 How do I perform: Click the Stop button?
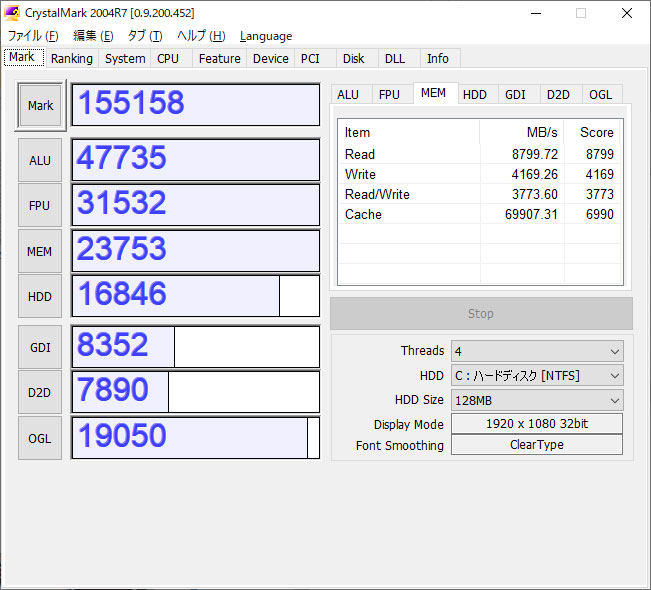tap(481, 313)
